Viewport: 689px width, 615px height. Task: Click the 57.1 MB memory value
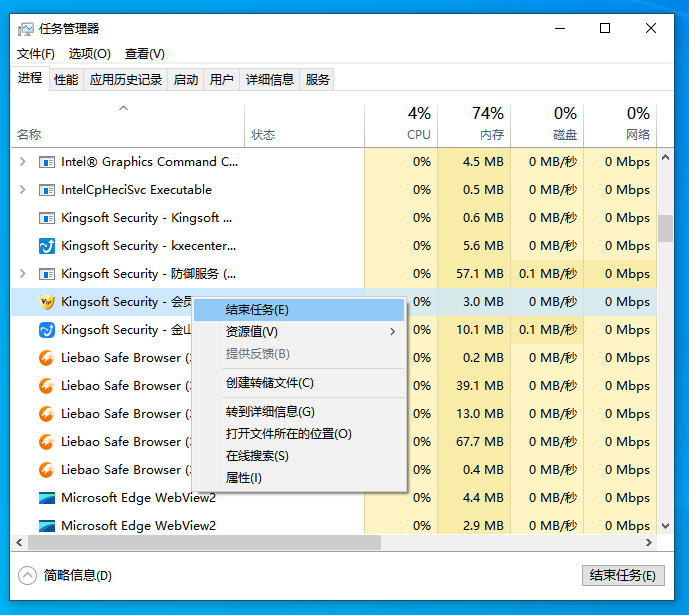coord(480,274)
